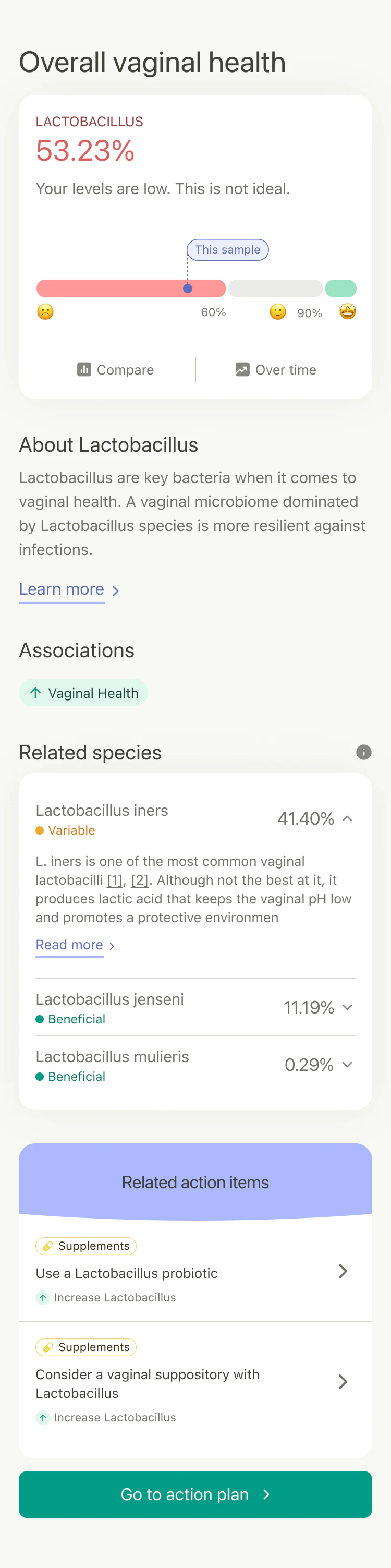Click the frowning emoji on the scale

(x=44, y=312)
